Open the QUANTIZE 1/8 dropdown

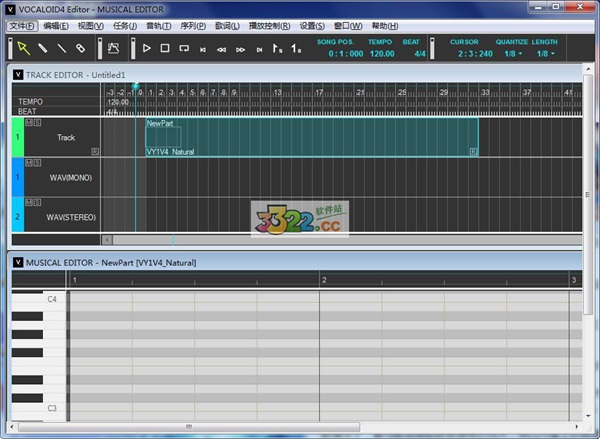point(513,53)
